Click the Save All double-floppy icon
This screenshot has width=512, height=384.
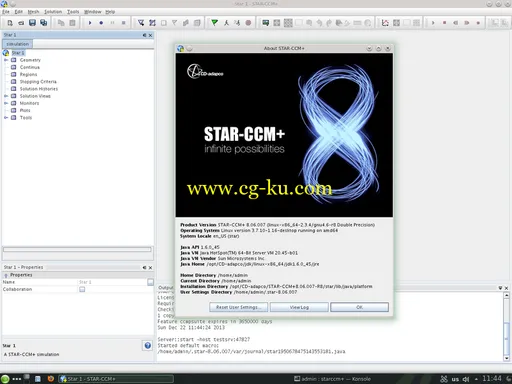pos(44,23)
